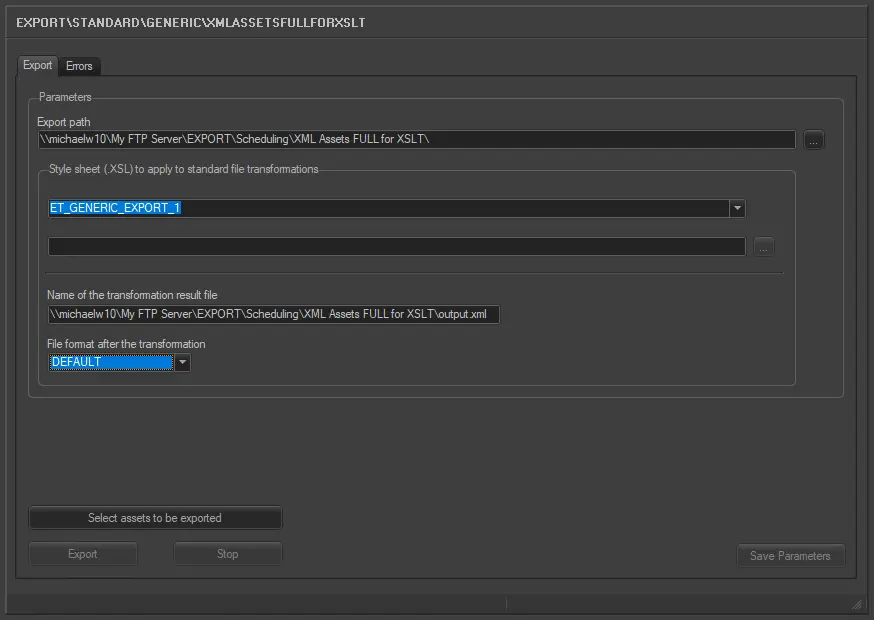This screenshot has height=620, width=874.
Task: Click the File format after the transformation label
Action: 126,344
